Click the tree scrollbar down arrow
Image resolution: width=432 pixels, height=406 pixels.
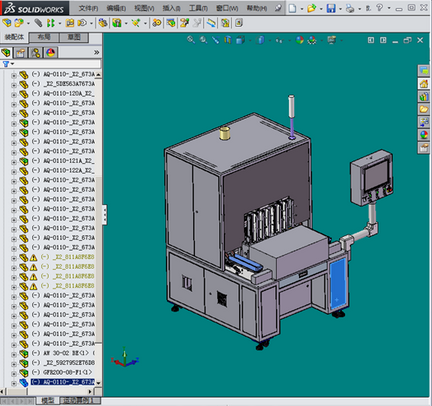pos(99,383)
